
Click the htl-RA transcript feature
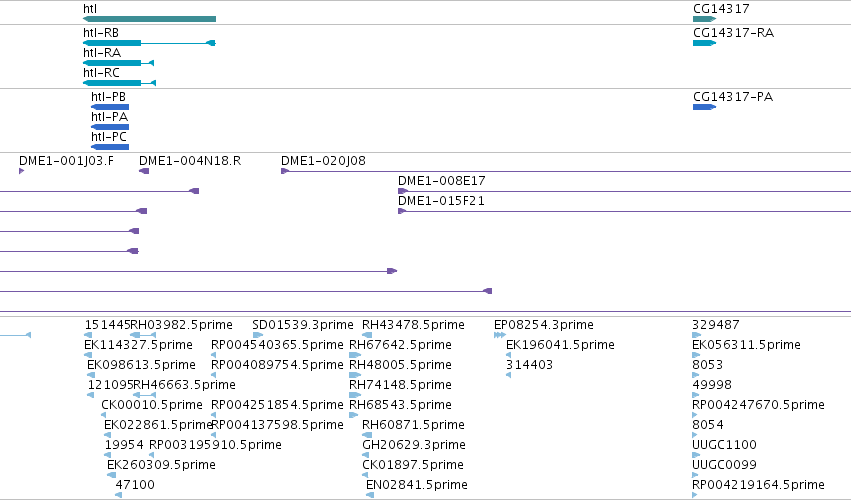tap(118, 63)
